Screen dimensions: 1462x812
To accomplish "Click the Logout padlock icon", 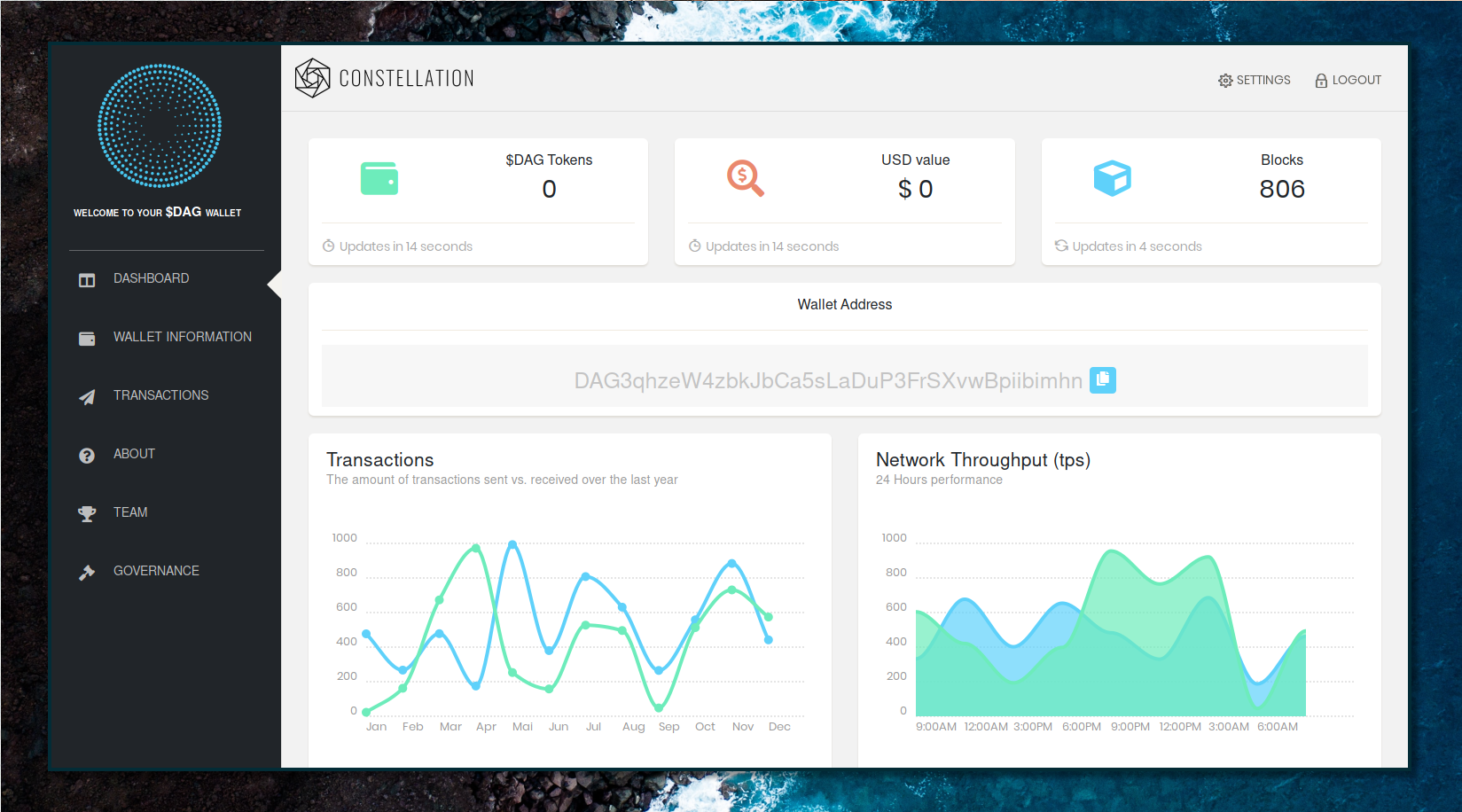I will pyautogui.click(x=1321, y=81).
